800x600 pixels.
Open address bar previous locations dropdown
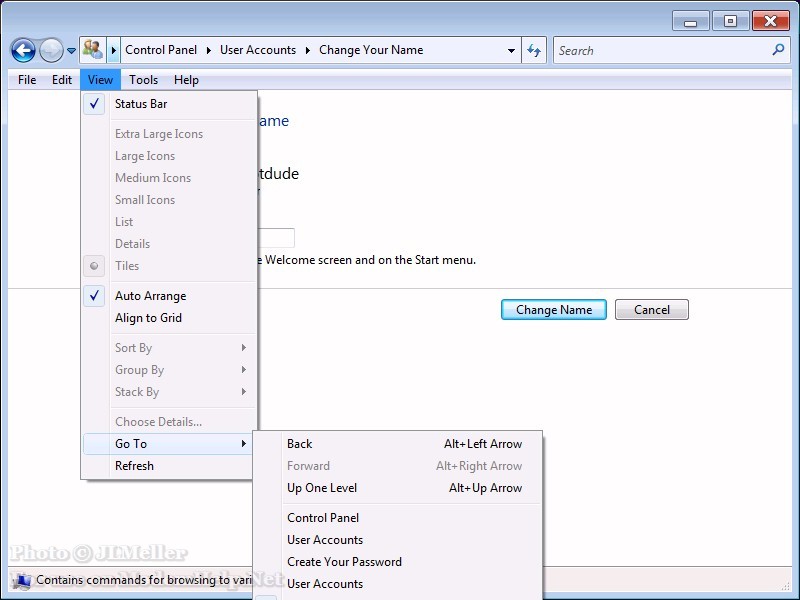point(511,51)
